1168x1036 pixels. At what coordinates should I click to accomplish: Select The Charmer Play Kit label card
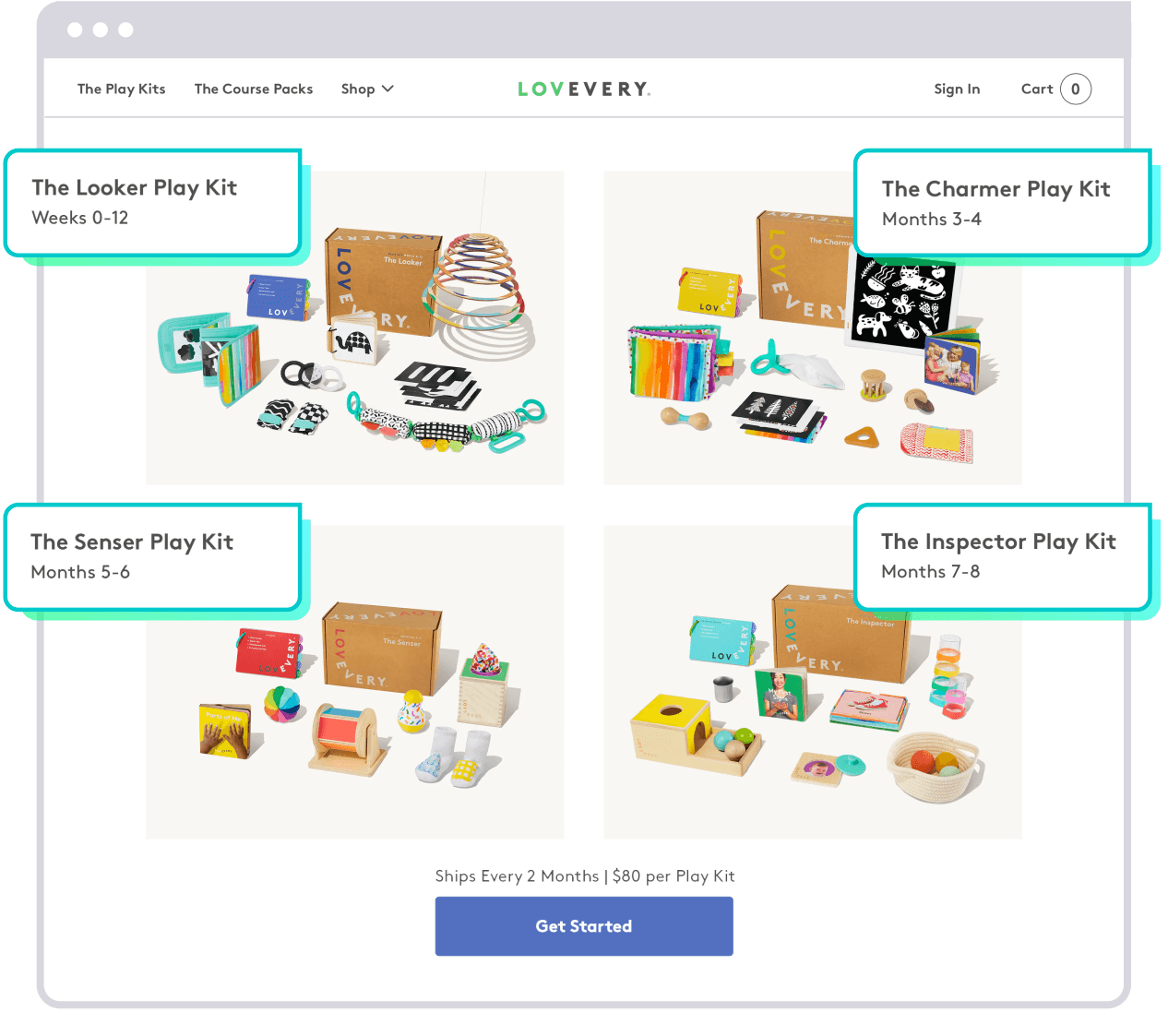[x=1003, y=203]
